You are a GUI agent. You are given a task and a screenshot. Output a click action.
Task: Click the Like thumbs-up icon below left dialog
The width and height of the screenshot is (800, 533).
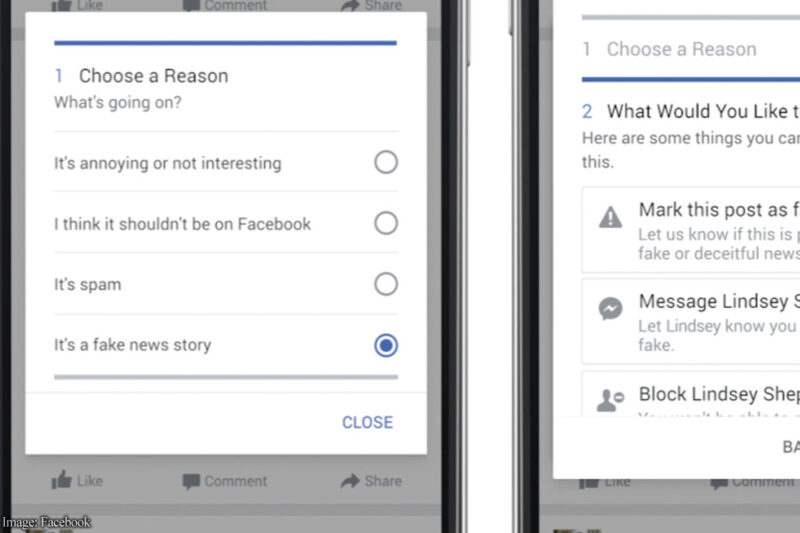point(62,481)
